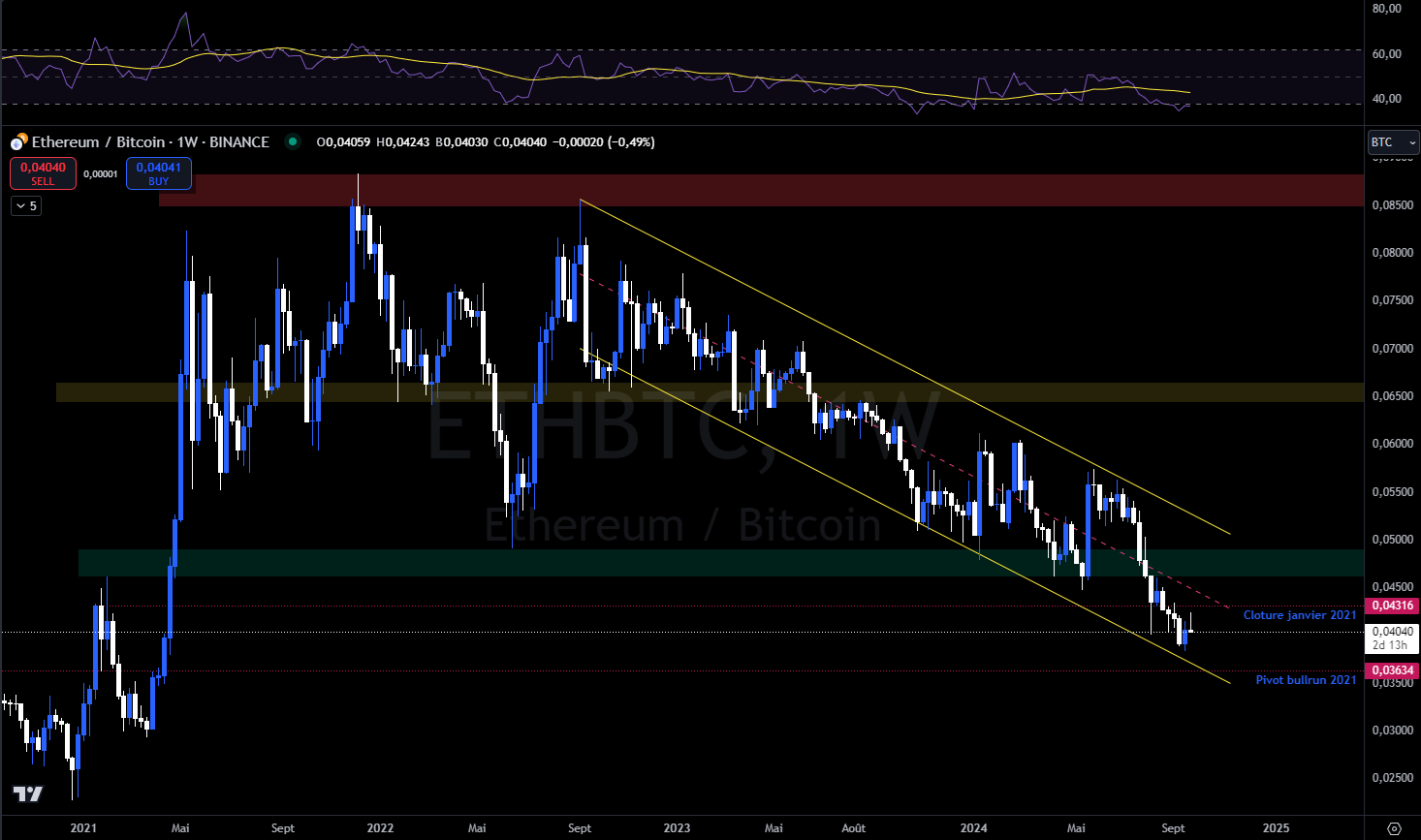This screenshot has width=1421, height=840.
Task: Click the 0,05000 price scale label
Action: click(1392, 540)
